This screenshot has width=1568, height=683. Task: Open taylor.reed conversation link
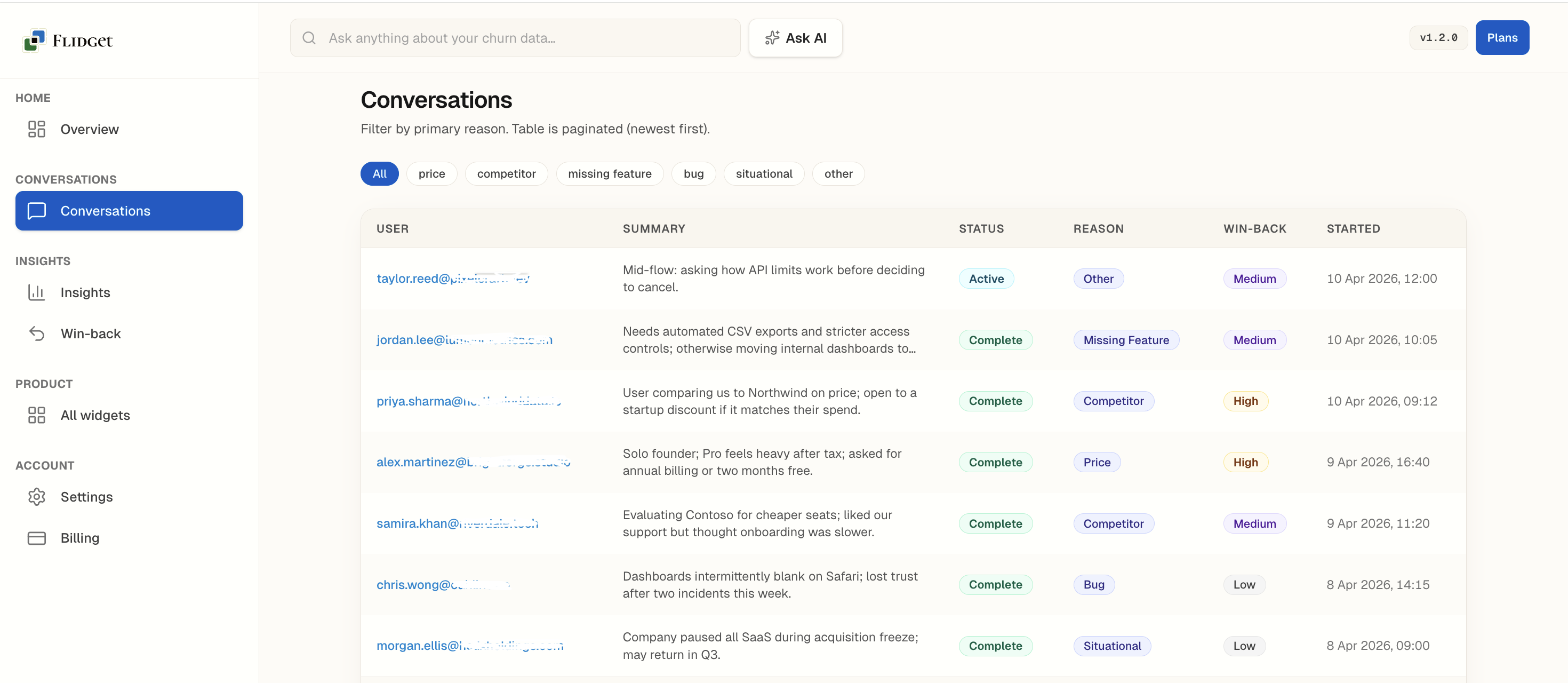452,278
